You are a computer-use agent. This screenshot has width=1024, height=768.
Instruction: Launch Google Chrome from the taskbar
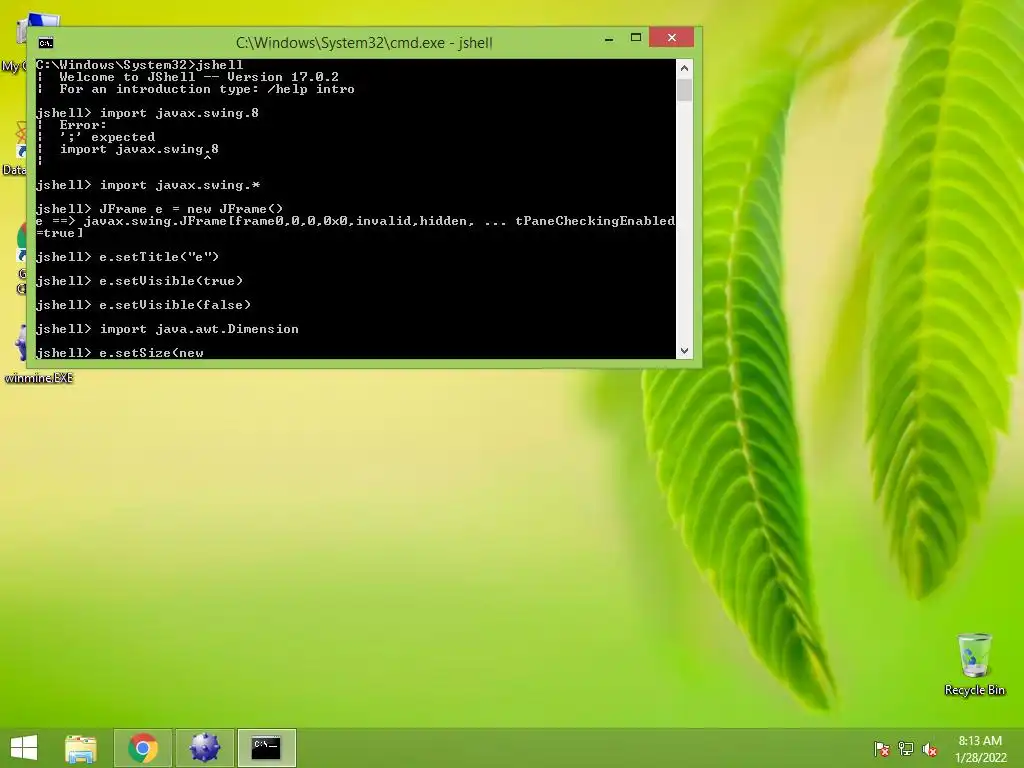pyautogui.click(x=142, y=748)
